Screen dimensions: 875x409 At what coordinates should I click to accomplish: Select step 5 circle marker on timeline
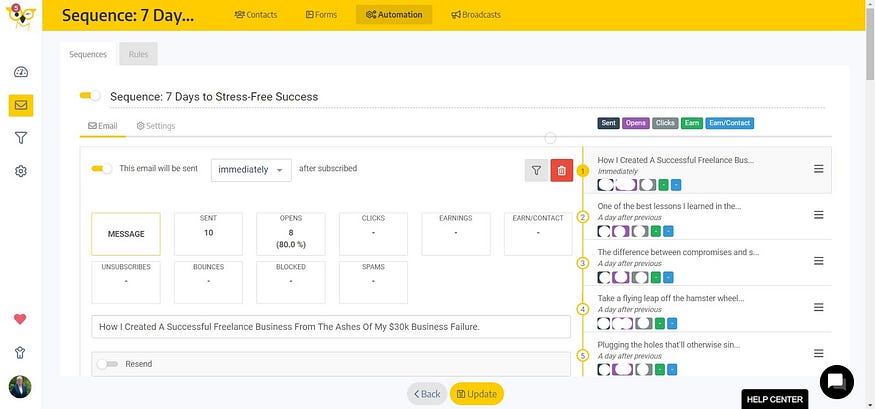[583, 355]
